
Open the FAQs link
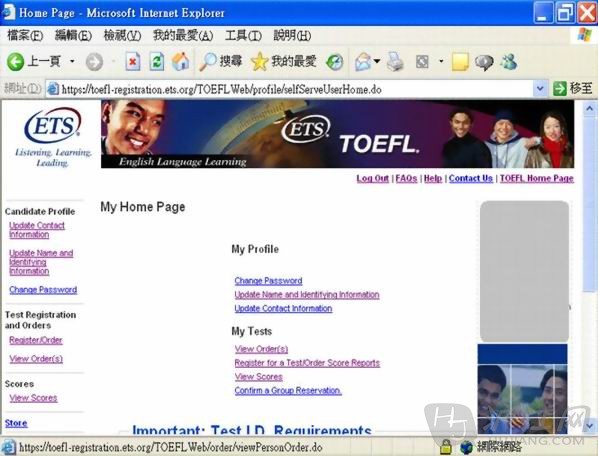[406, 178]
